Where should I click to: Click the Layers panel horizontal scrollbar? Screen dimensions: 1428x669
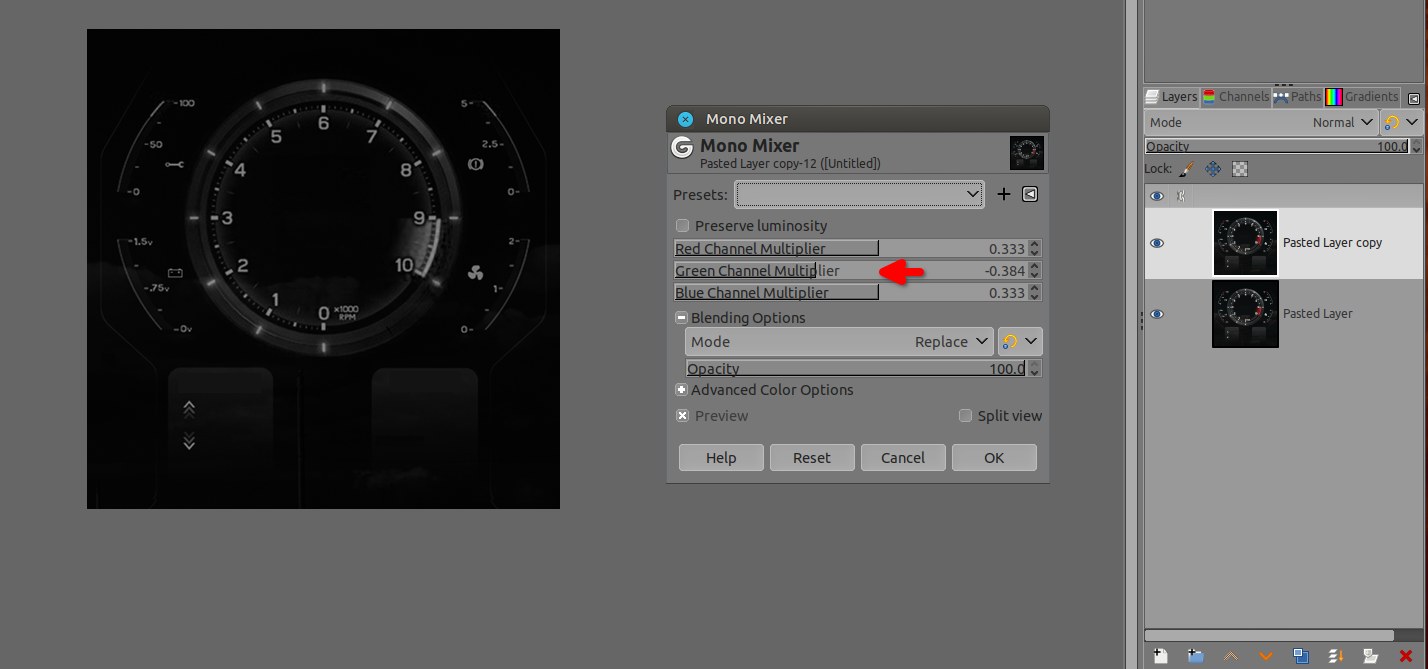(x=1269, y=635)
